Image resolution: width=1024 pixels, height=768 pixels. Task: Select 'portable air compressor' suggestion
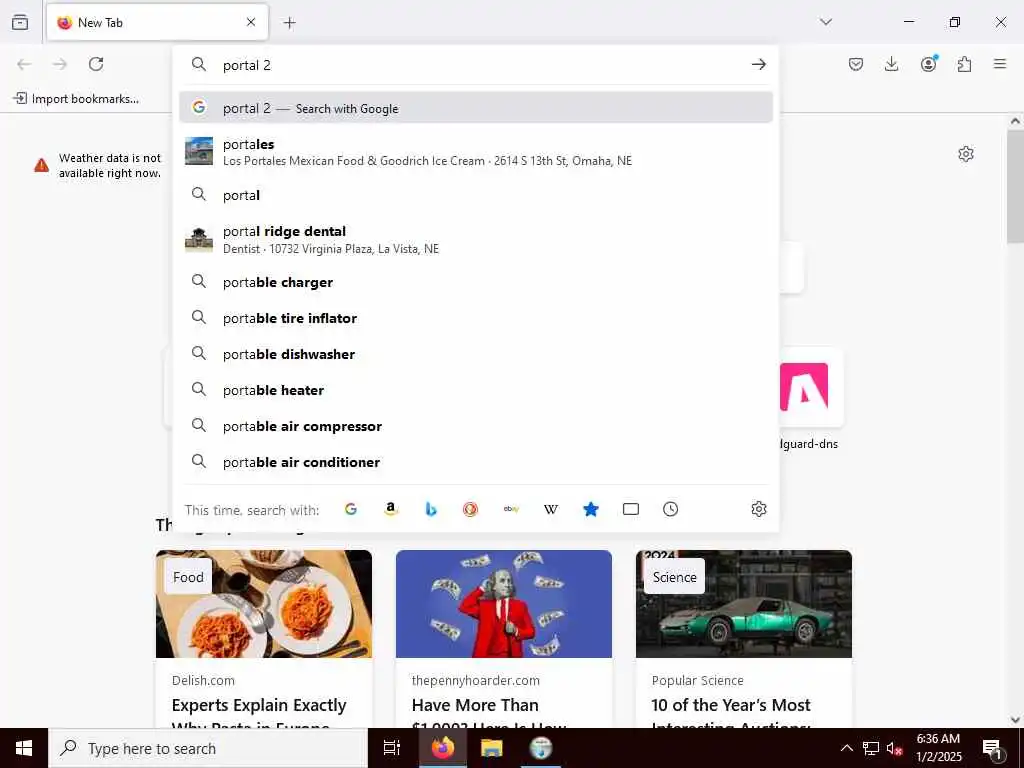pos(475,426)
